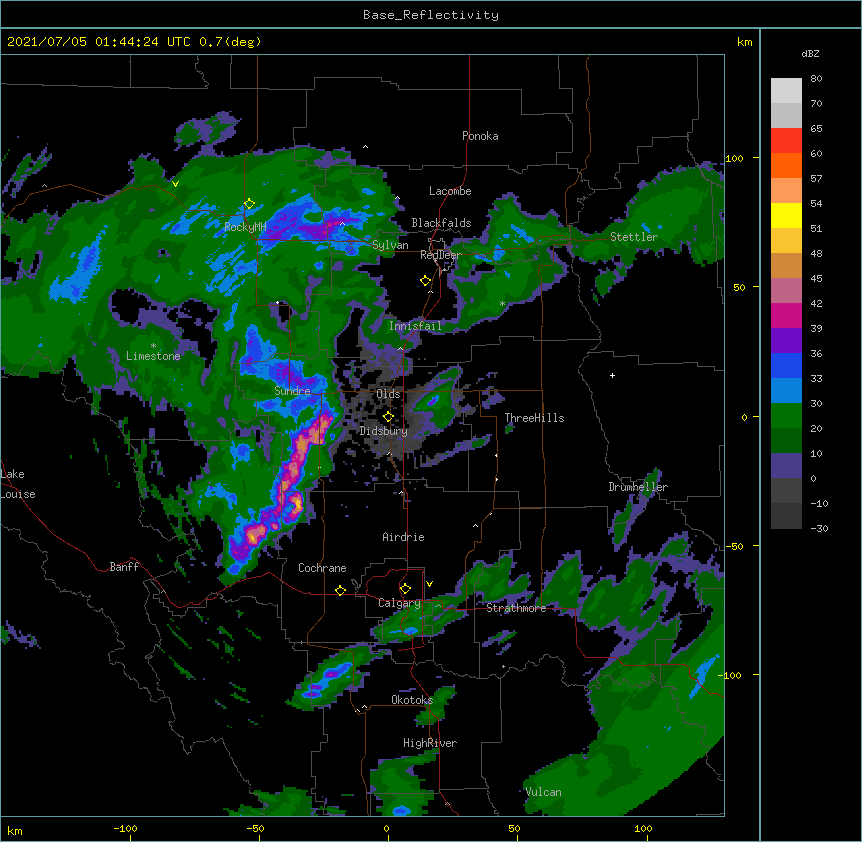Click the ThreeHills label
The height and width of the screenshot is (842, 862).
[534, 418]
